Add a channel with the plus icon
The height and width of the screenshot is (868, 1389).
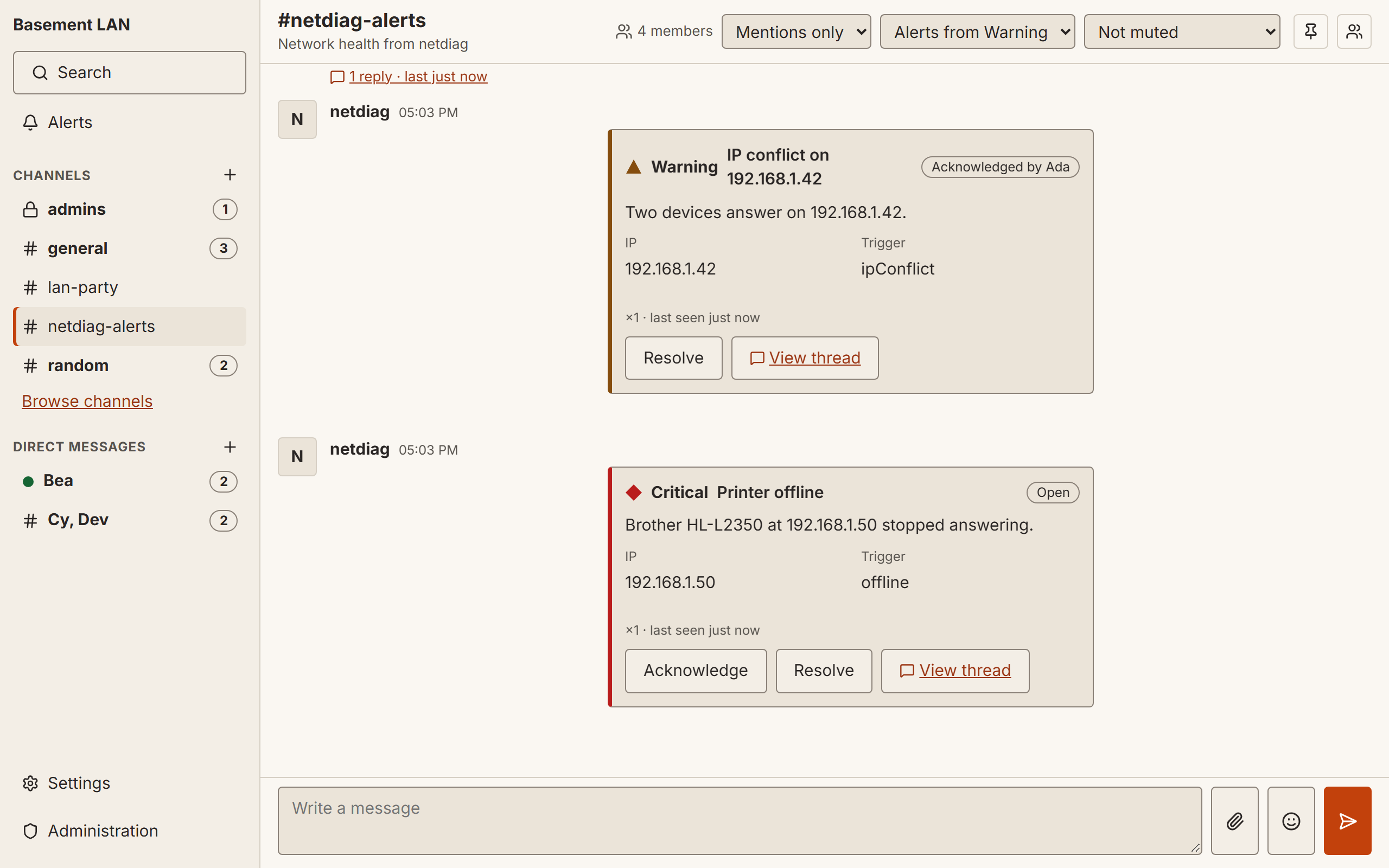point(230,175)
